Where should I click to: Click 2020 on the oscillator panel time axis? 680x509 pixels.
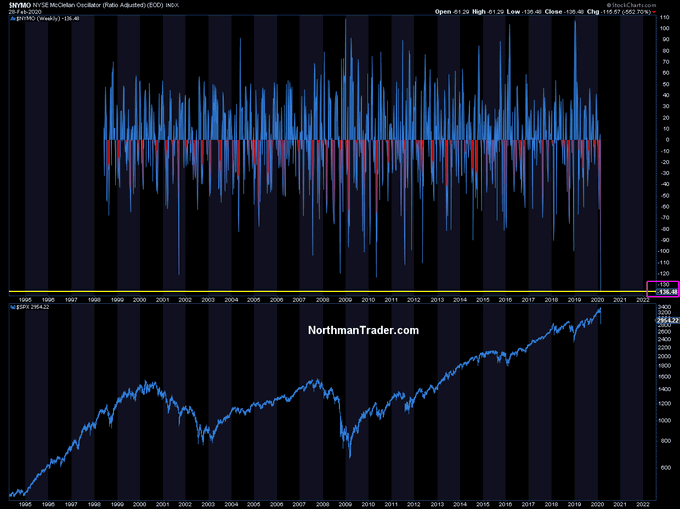pyautogui.click(x=597, y=300)
